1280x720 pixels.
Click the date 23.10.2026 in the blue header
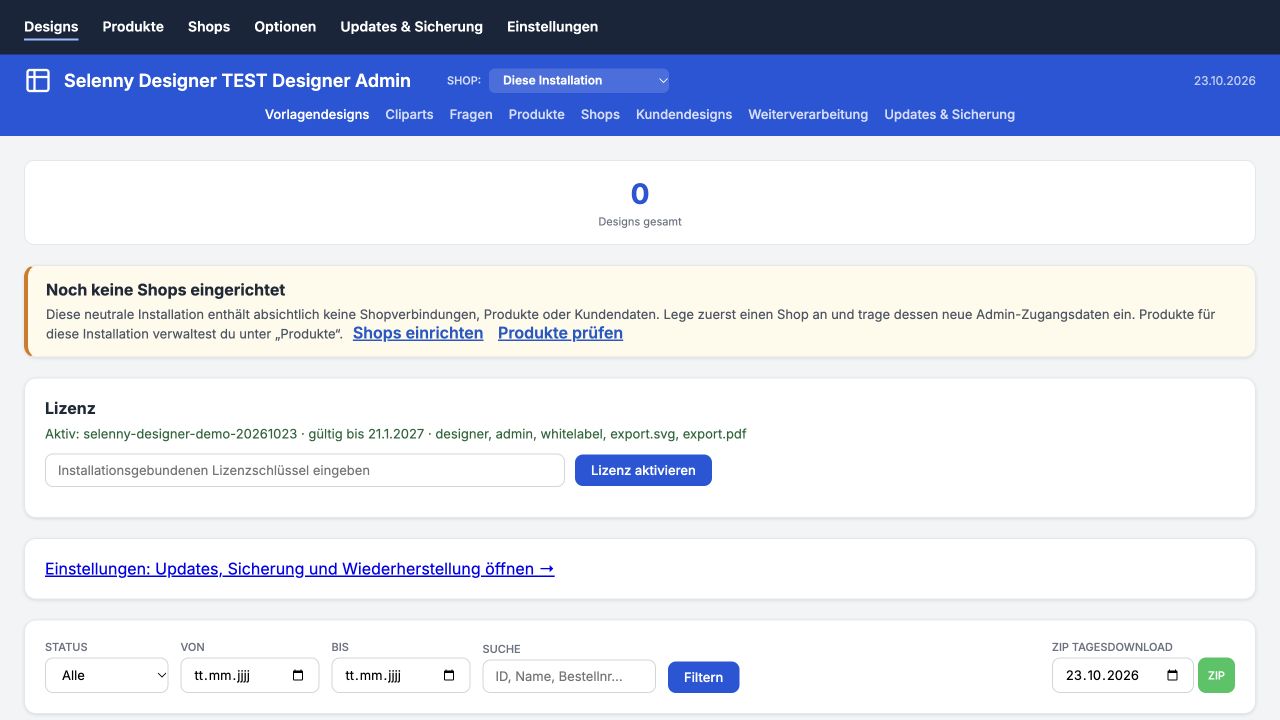pos(1225,81)
